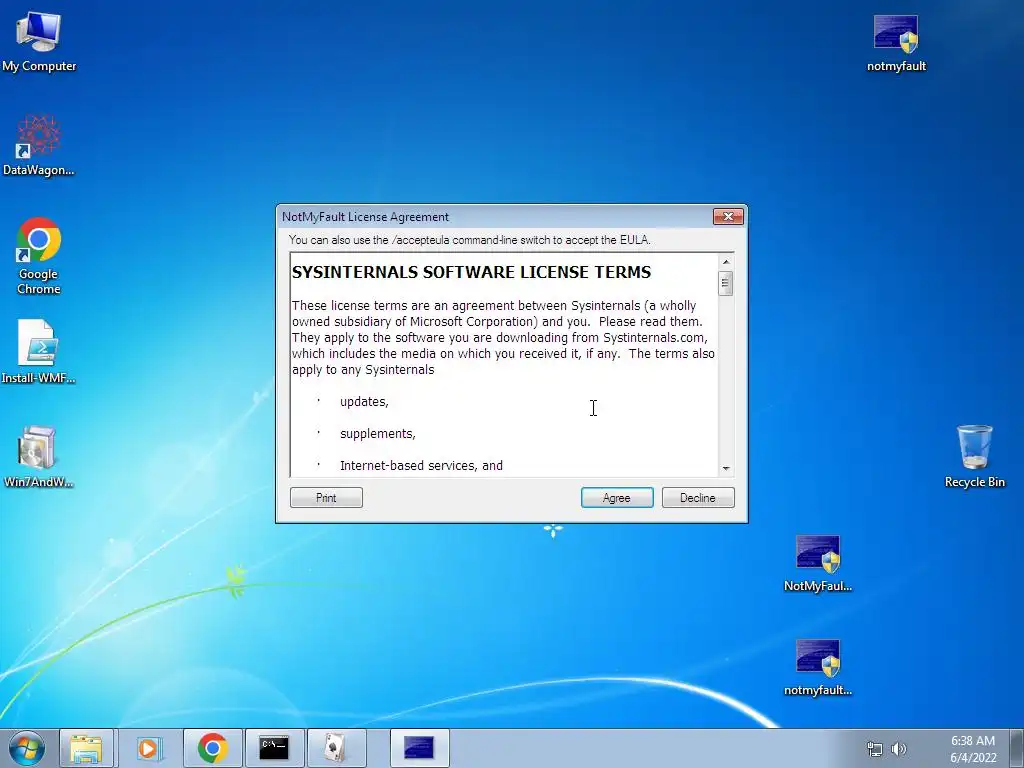
Task: Select the Recycle Bin icon
Action: (974, 456)
